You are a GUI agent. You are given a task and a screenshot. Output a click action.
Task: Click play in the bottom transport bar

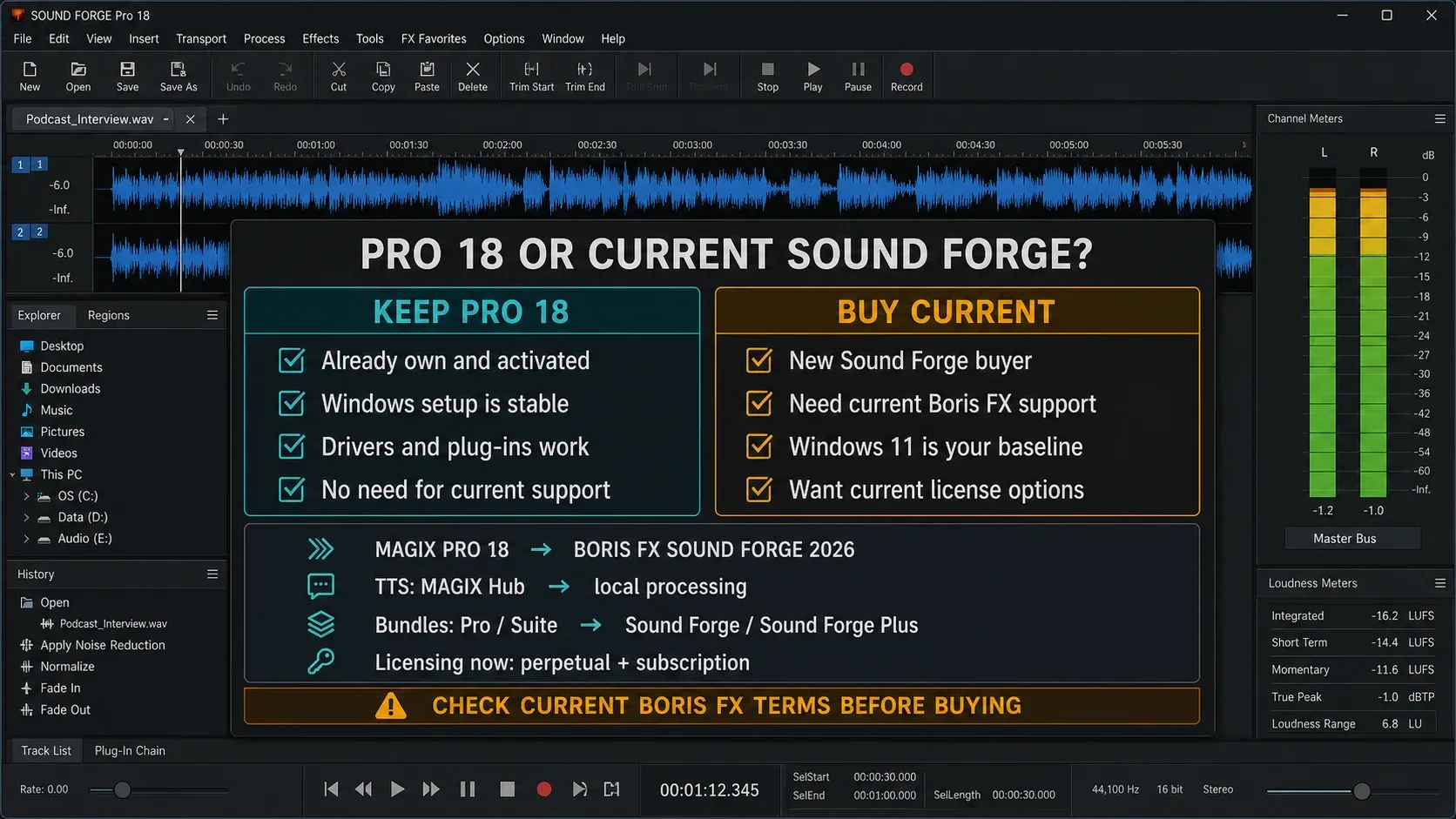397,789
